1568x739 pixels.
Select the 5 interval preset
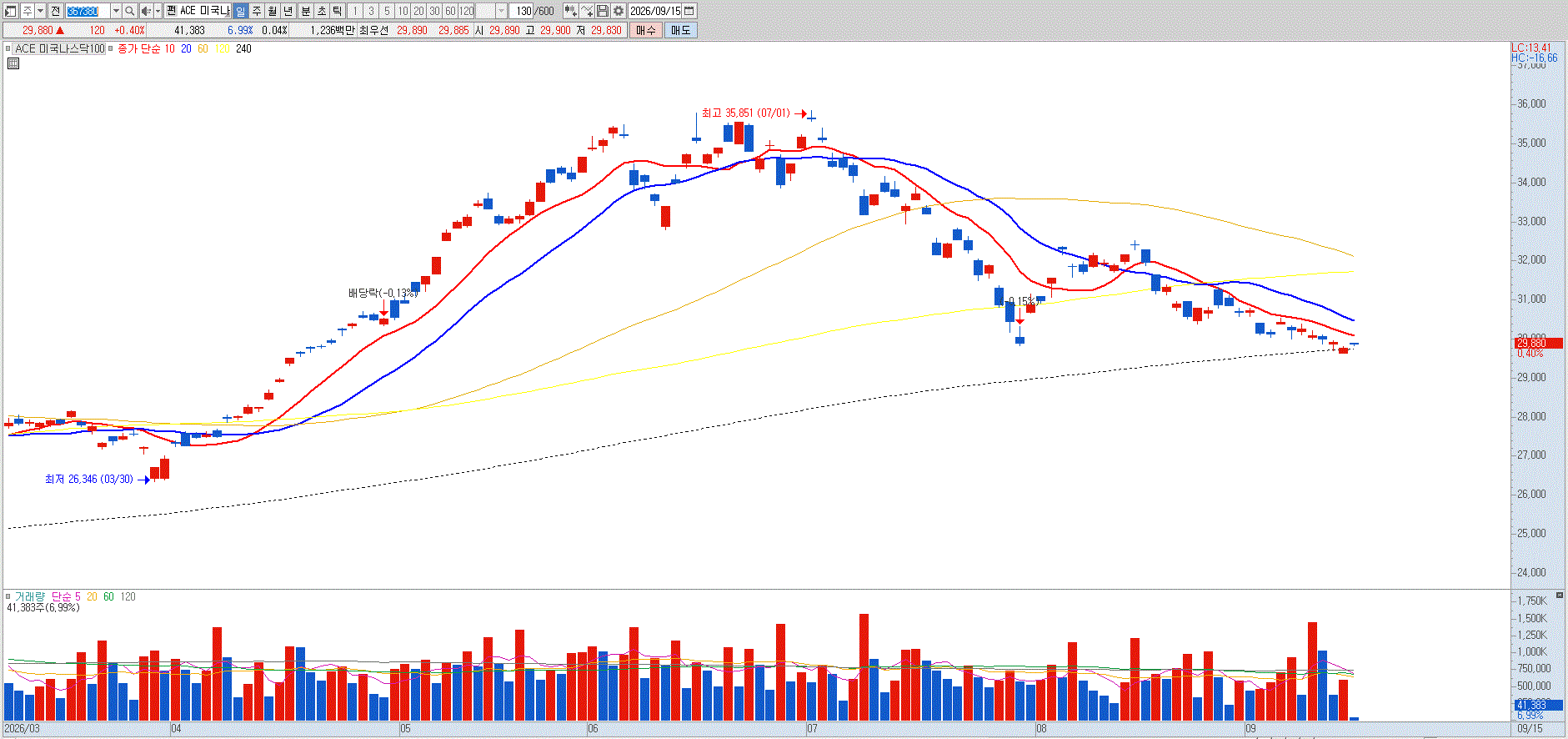pyautogui.click(x=387, y=11)
